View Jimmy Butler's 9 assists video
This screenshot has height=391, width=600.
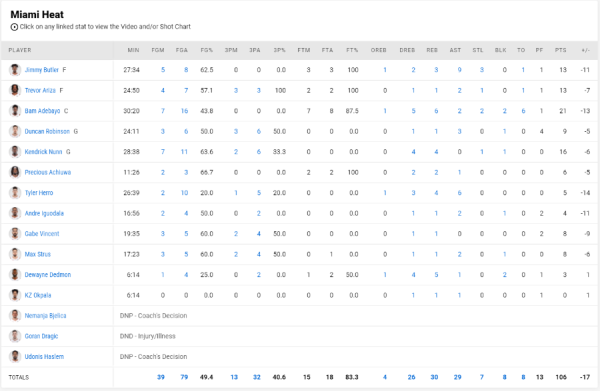pos(460,70)
